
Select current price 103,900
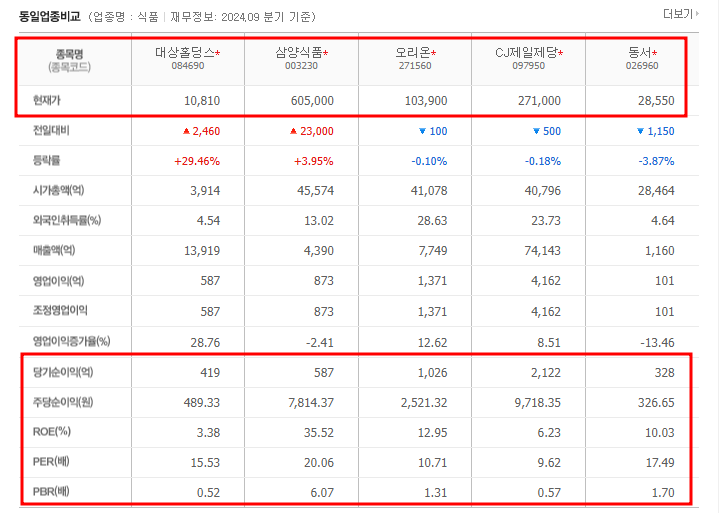click(x=426, y=100)
